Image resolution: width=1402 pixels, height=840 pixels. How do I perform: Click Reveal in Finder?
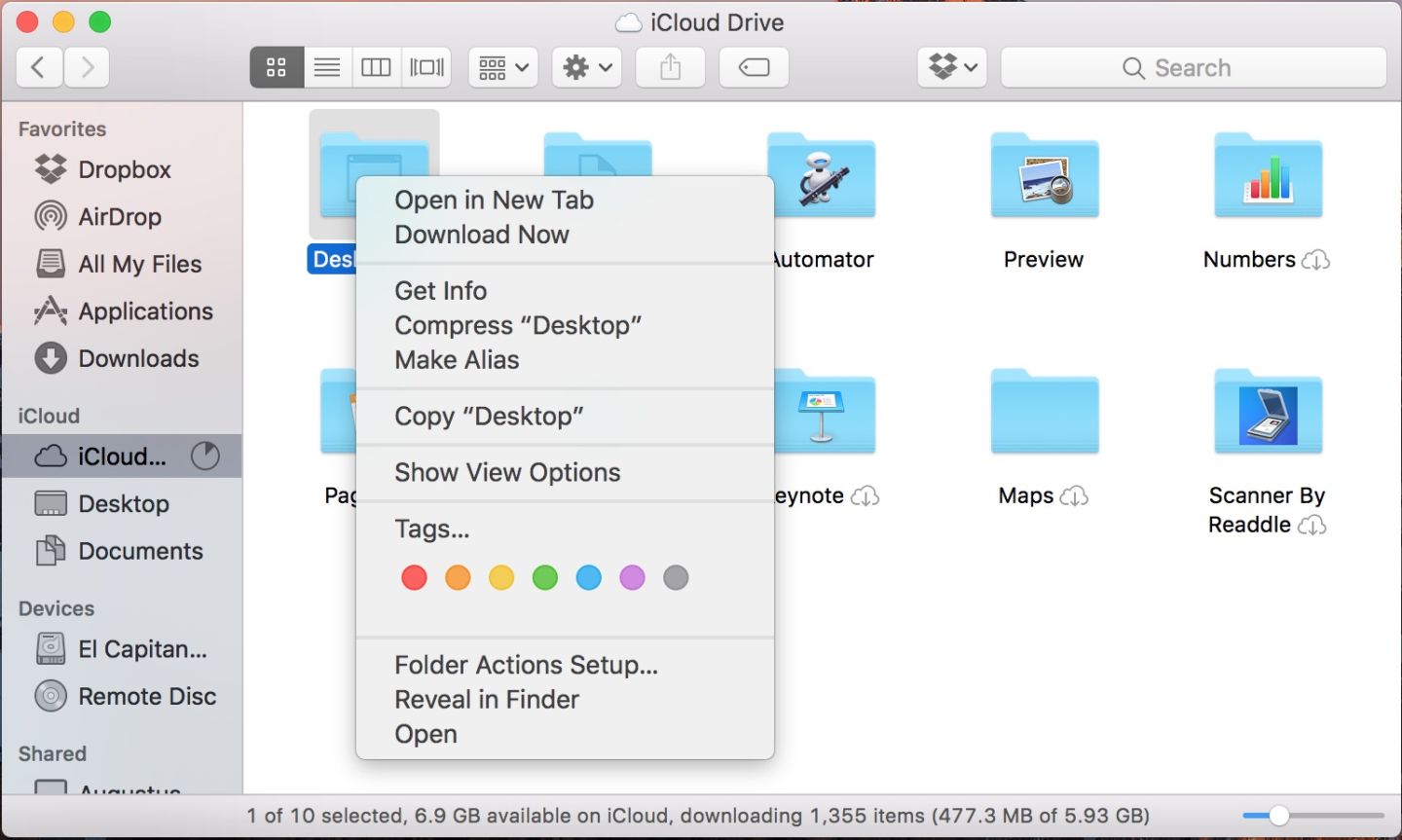pyautogui.click(x=486, y=699)
